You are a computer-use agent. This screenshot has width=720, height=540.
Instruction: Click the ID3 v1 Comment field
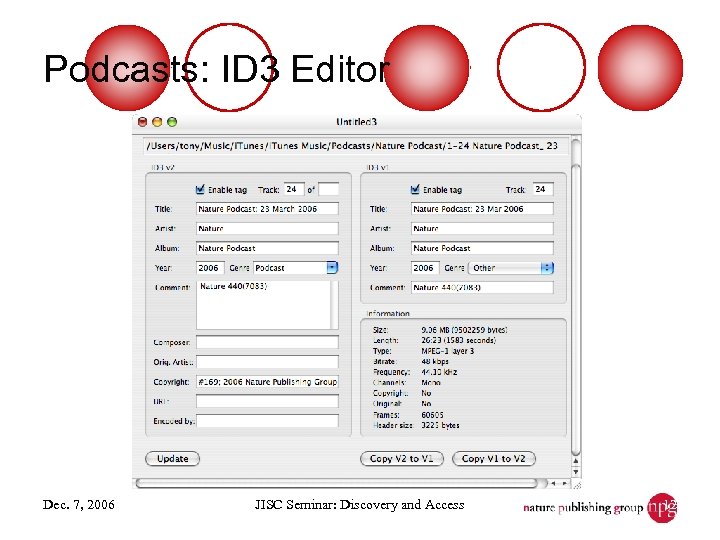click(x=482, y=287)
